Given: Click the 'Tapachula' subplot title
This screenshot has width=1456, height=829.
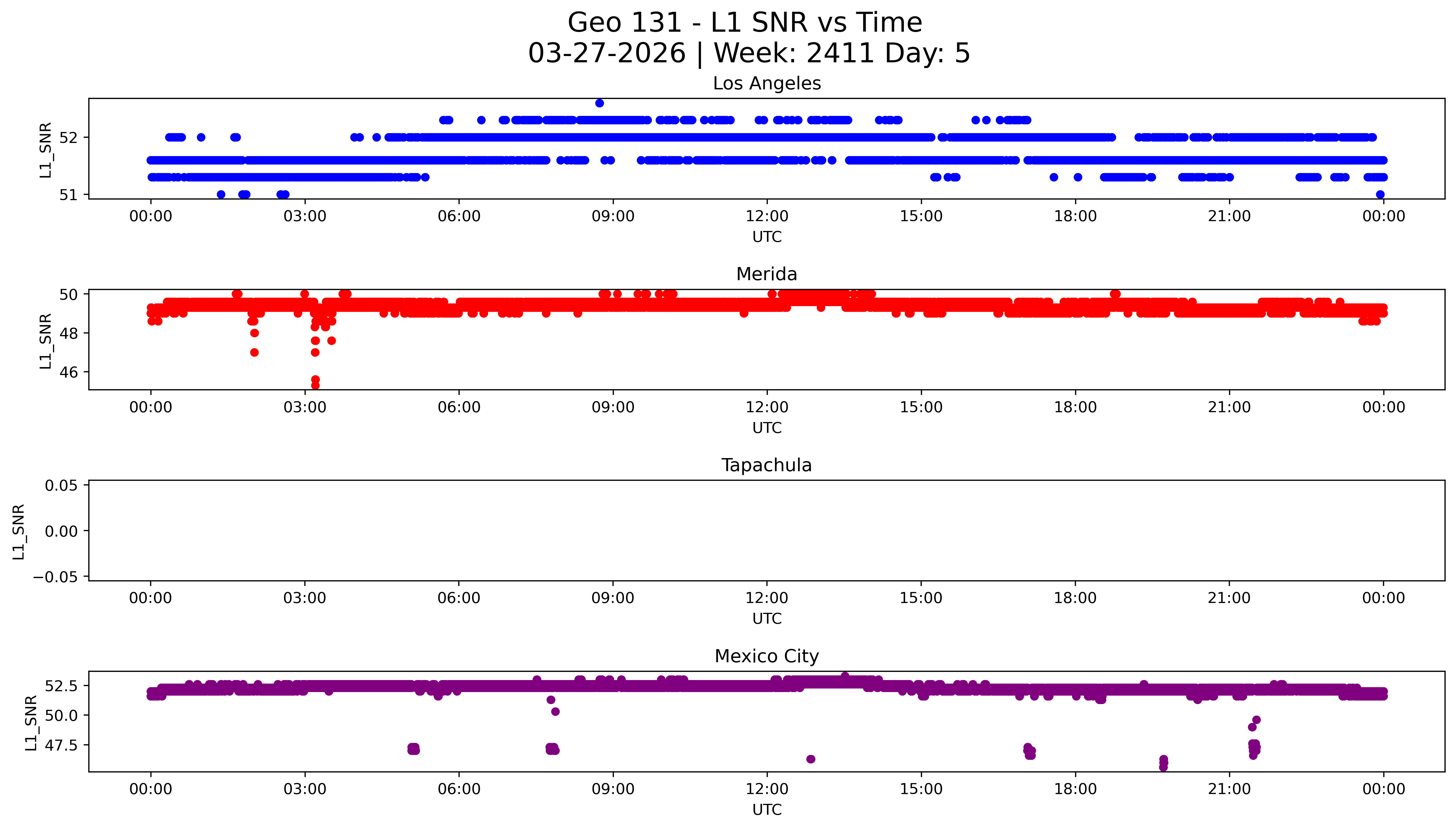Looking at the screenshot, I should coord(766,465).
